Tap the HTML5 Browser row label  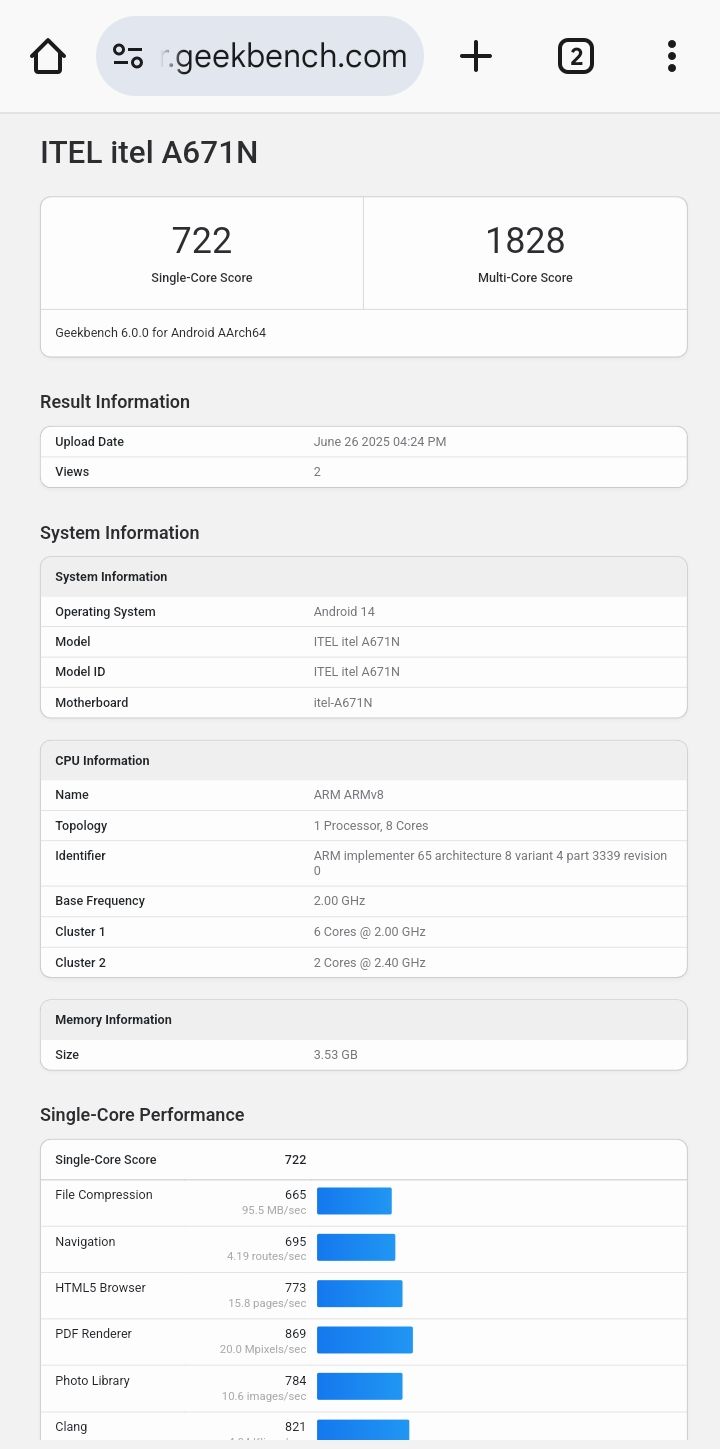(x=100, y=1288)
